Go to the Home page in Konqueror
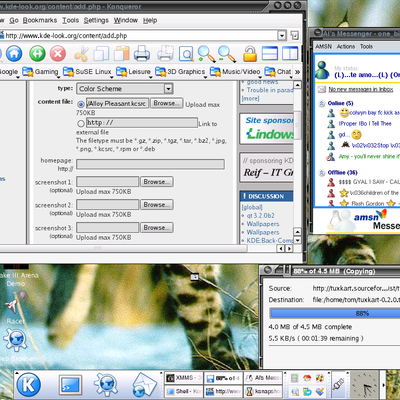This screenshot has width=400, height=400. pos(14,53)
